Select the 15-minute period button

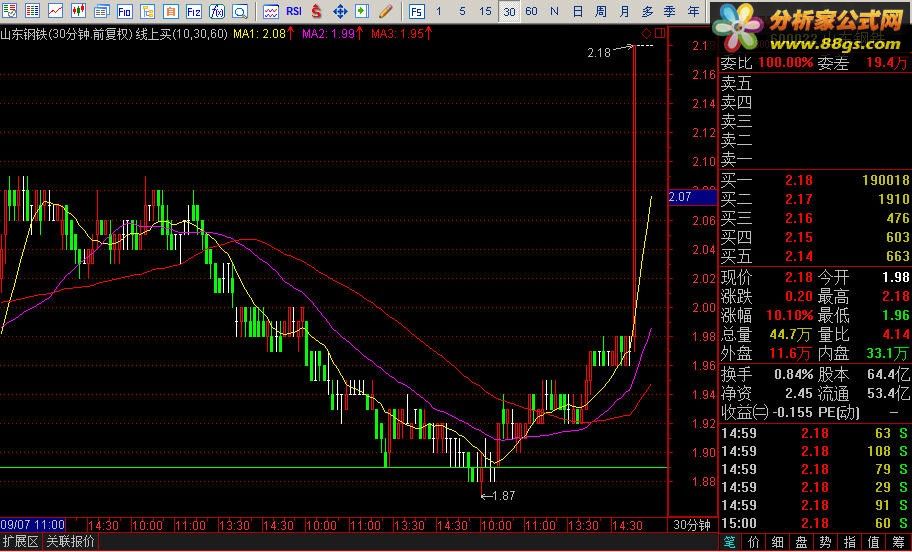click(x=485, y=11)
